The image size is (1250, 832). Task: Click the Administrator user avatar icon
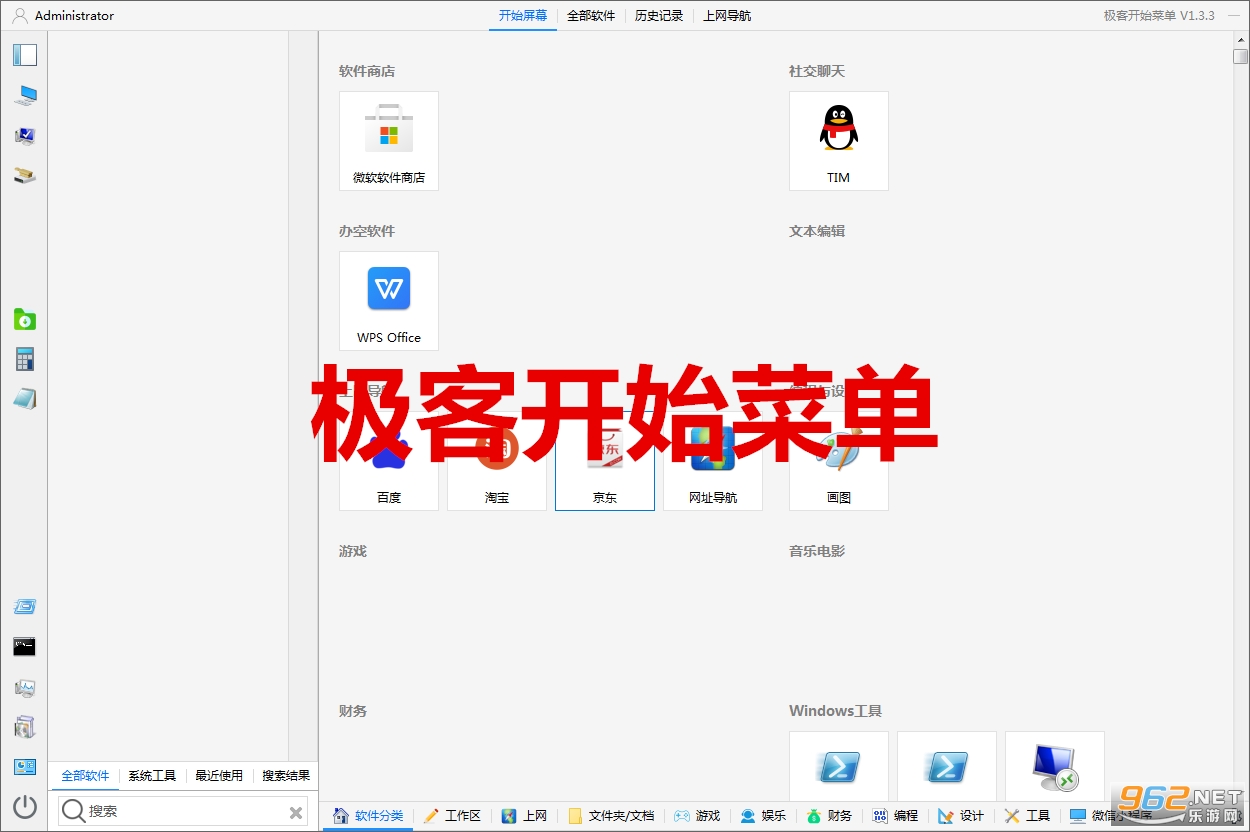point(20,15)
